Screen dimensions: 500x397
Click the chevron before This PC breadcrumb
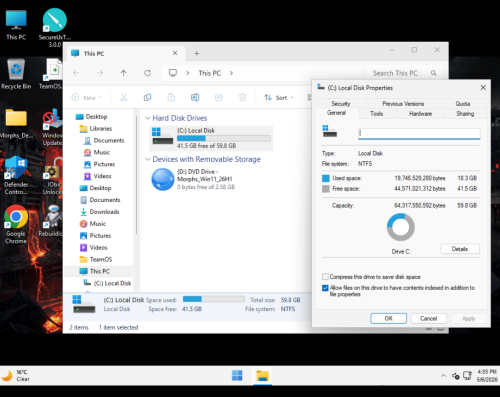click(x=188, y=73)
